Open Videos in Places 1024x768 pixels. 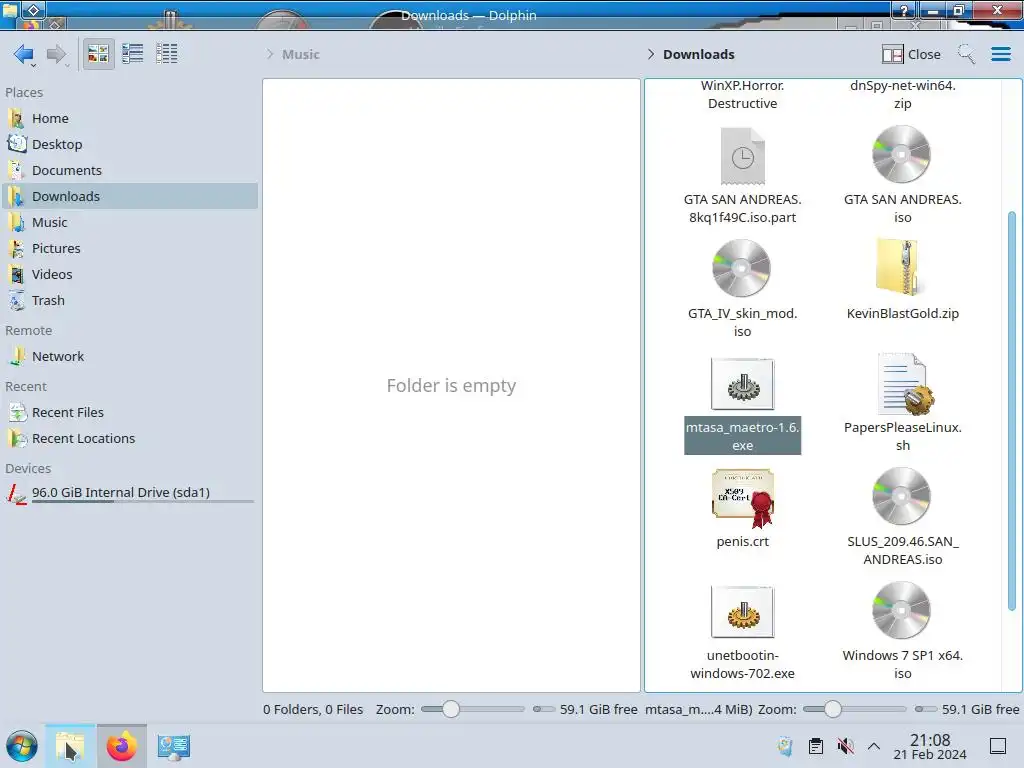tap(130, 275)
